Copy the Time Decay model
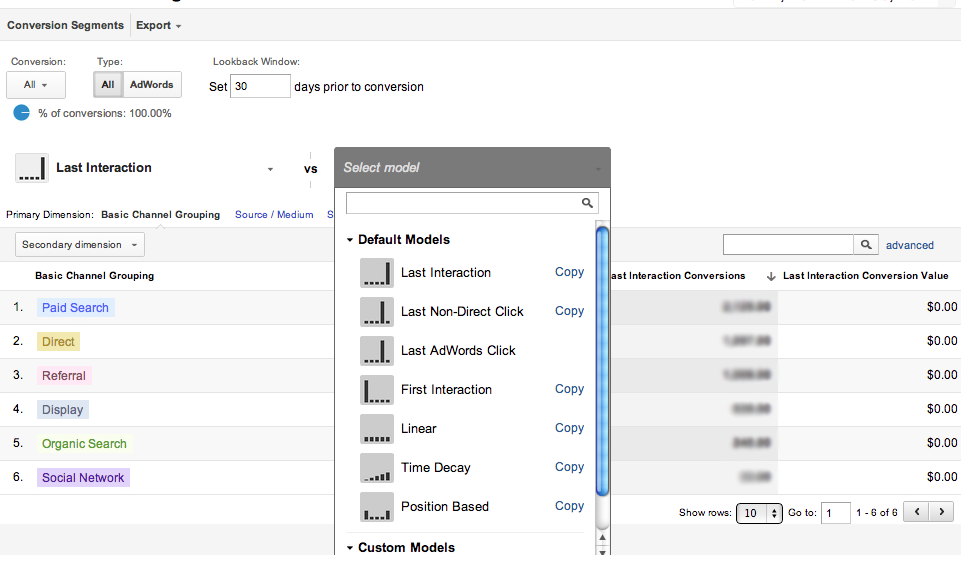This screenshot has width=977, height=575. click(x=569, y=467)
